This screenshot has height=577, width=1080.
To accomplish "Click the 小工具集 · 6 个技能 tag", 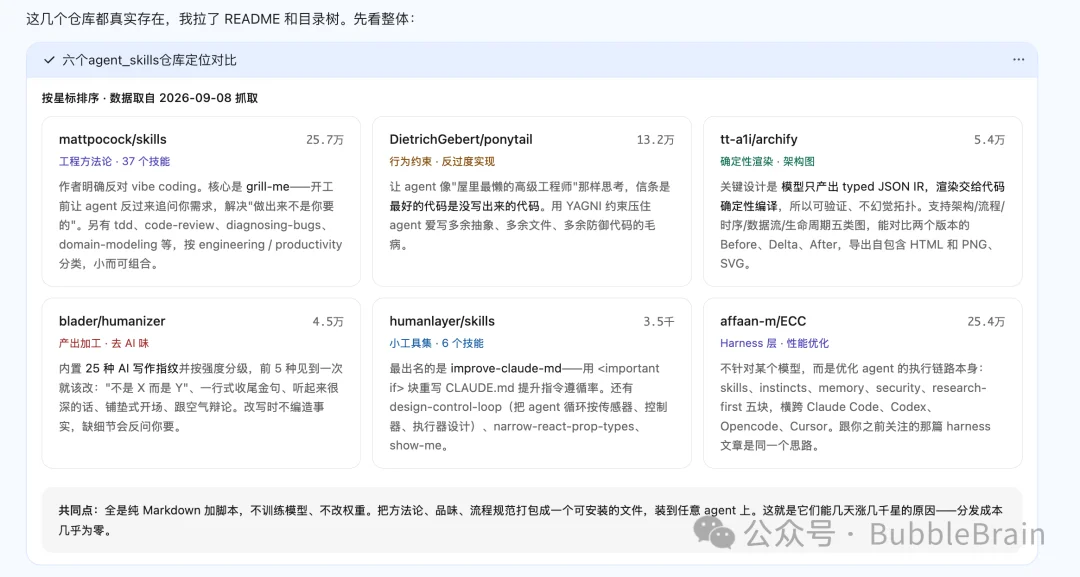I will (437, 343).
